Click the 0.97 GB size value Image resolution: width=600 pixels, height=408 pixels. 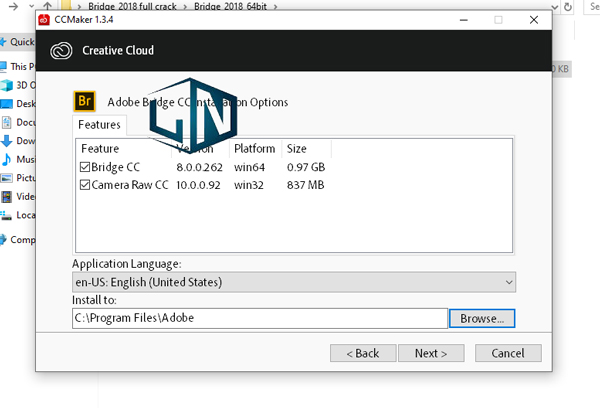[306, 167]
